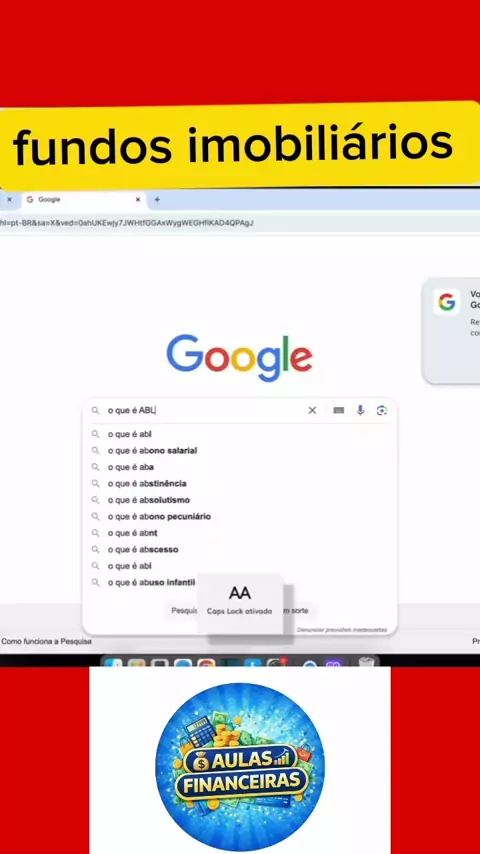Open Google Lens image search icon
480x854 pixels.
[382, 410]
